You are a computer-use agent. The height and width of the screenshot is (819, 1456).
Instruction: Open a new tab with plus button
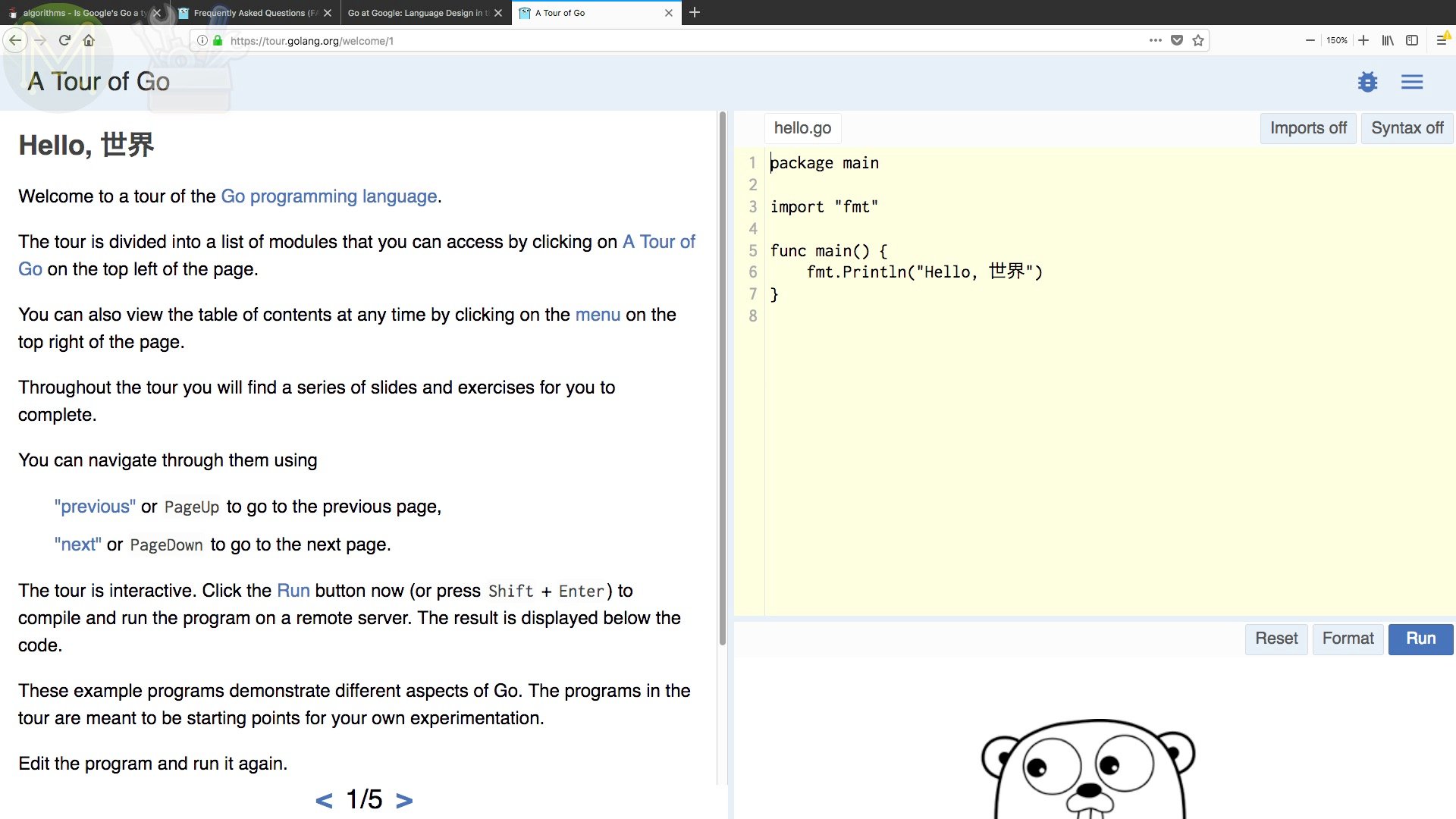(695, 12)
